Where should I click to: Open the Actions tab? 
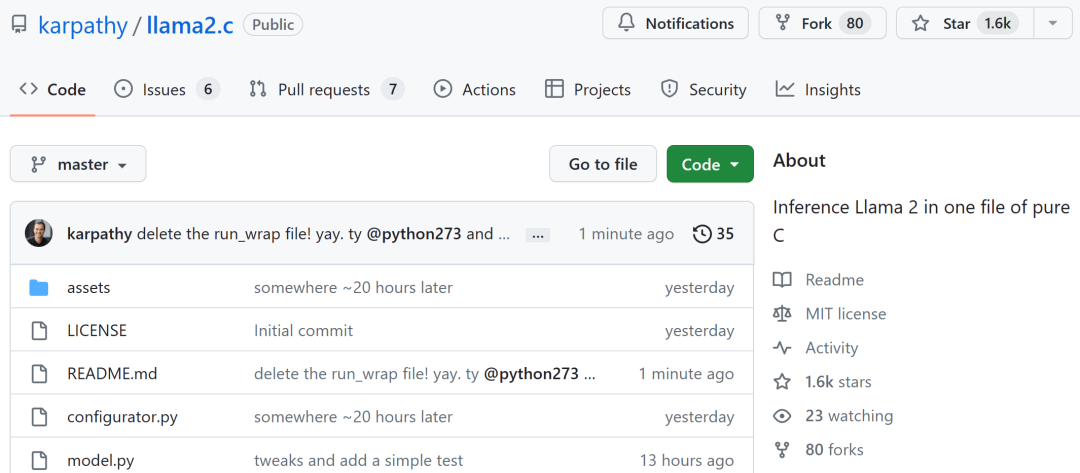point(475,90)
